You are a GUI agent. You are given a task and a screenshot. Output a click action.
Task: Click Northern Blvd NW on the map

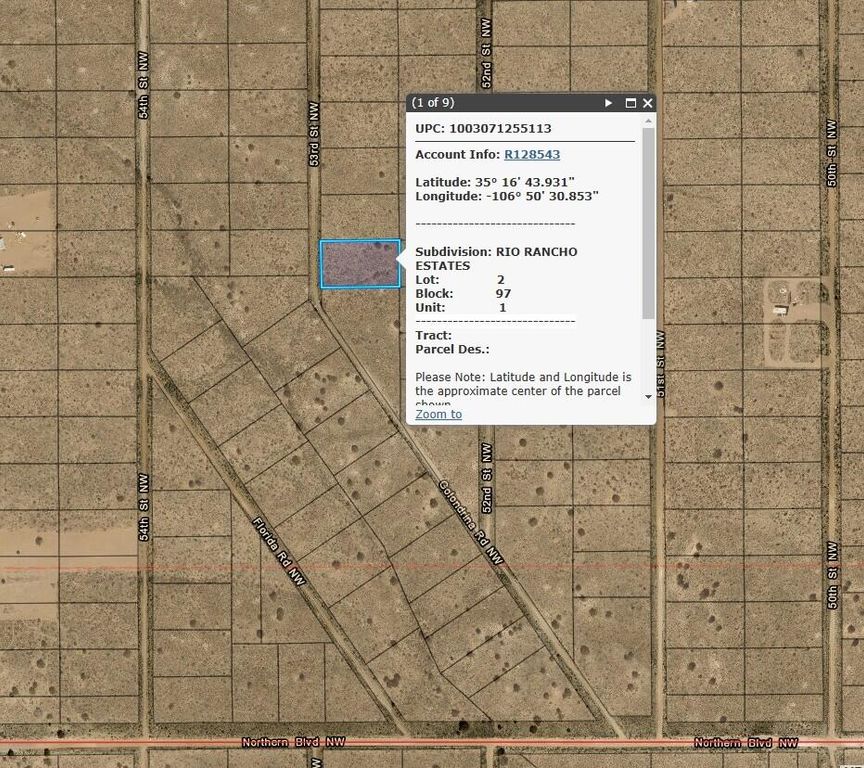coord(293,743)
